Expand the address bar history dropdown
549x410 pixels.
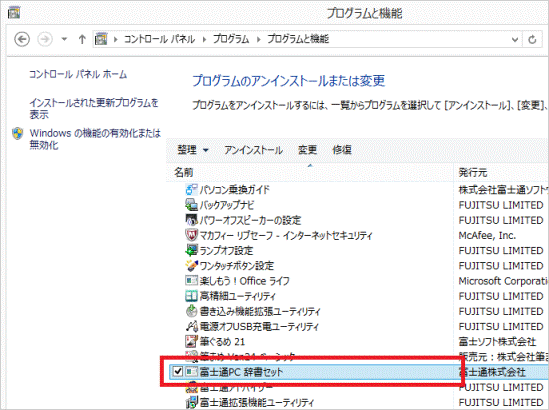515,40
